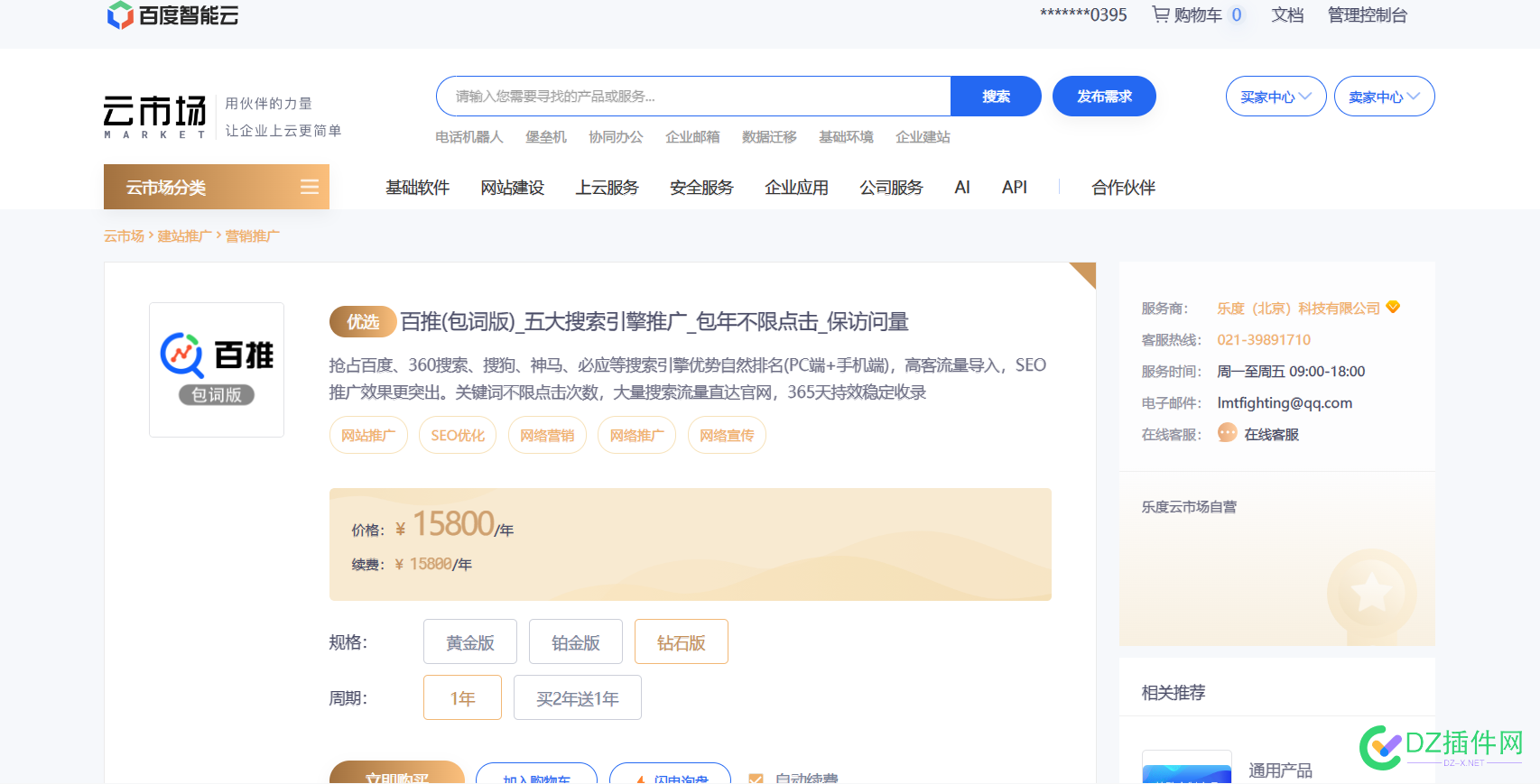Viewport: 1540px width, 784px height.
Task: Click the 优选 badge on the product title
Action: point(363,321)
